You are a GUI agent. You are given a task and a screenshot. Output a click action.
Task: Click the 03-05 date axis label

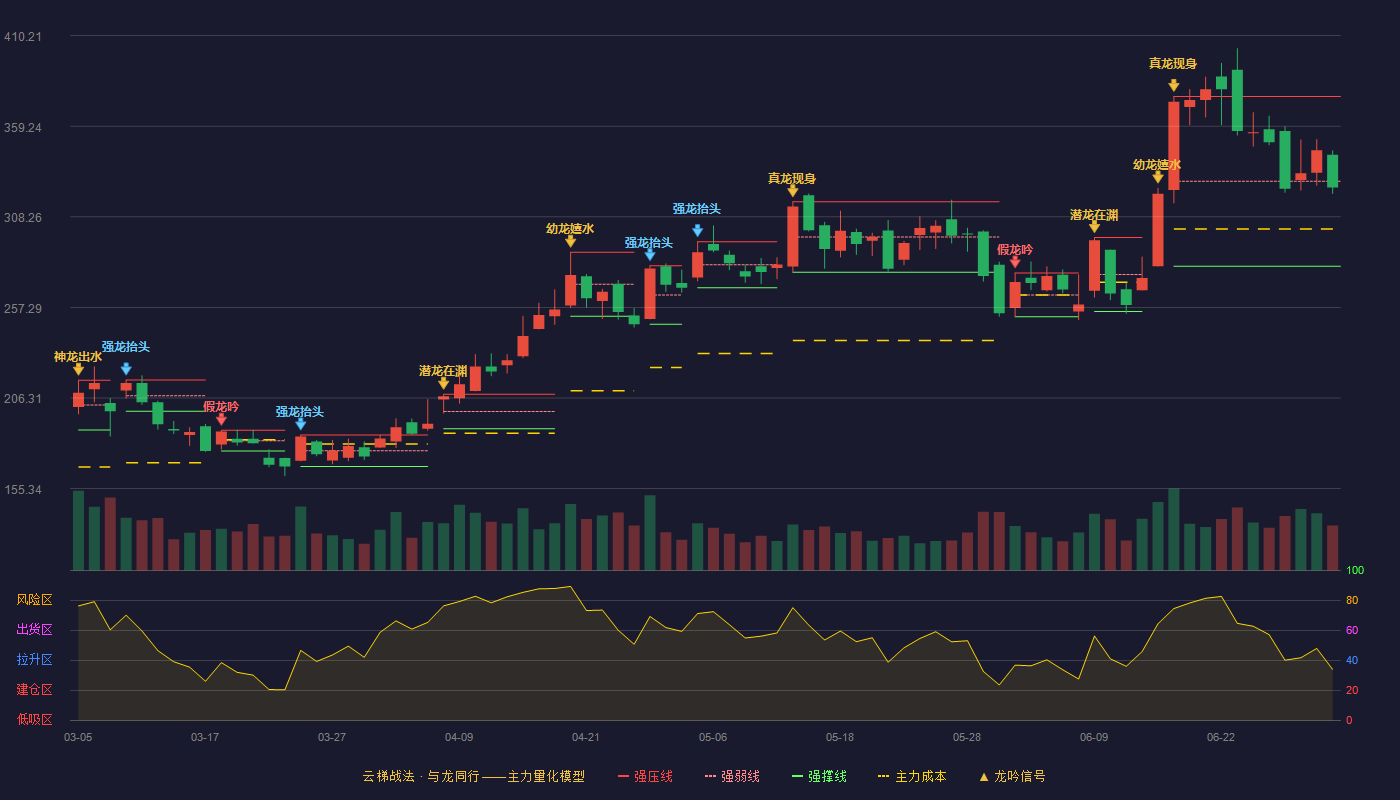78,737
